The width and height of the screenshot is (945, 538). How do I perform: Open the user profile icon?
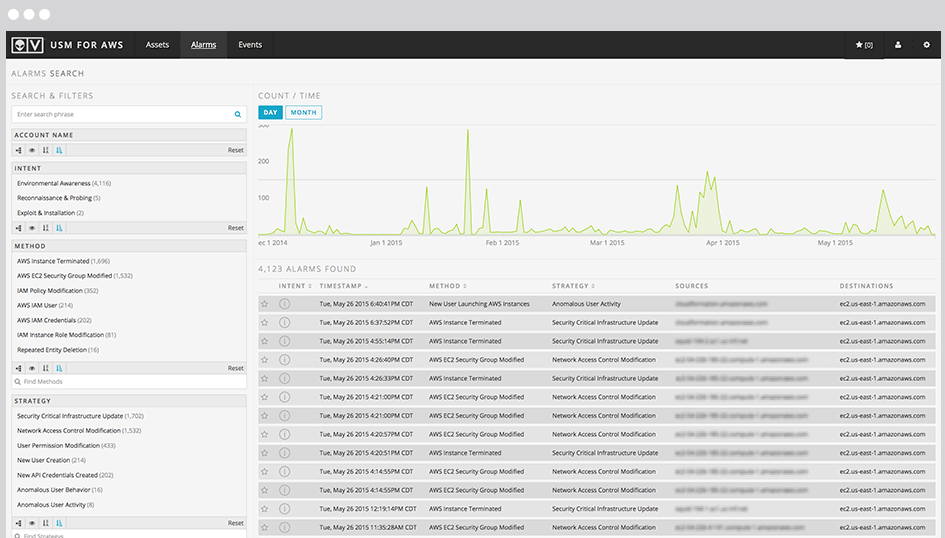(x=898, y=45)
